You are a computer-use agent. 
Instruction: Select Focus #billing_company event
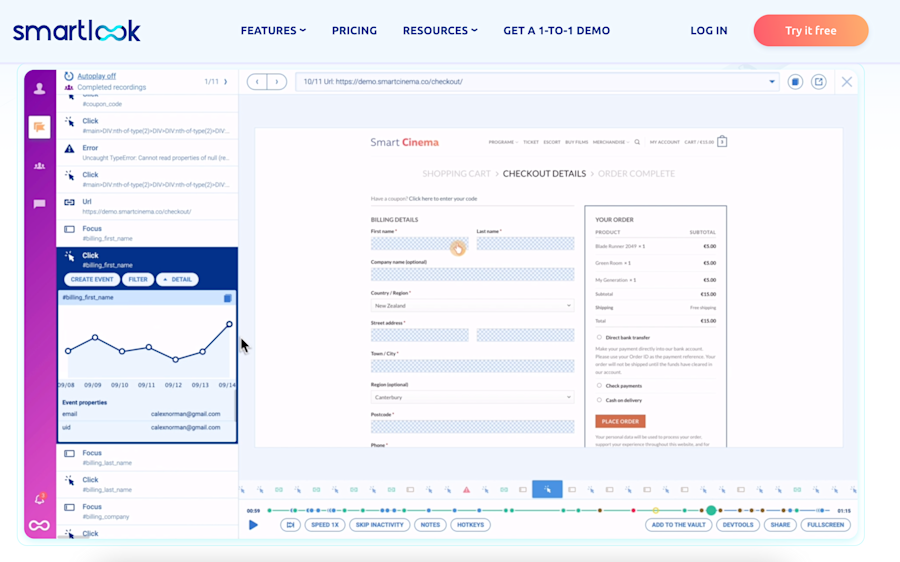click(x=147, y=511)
